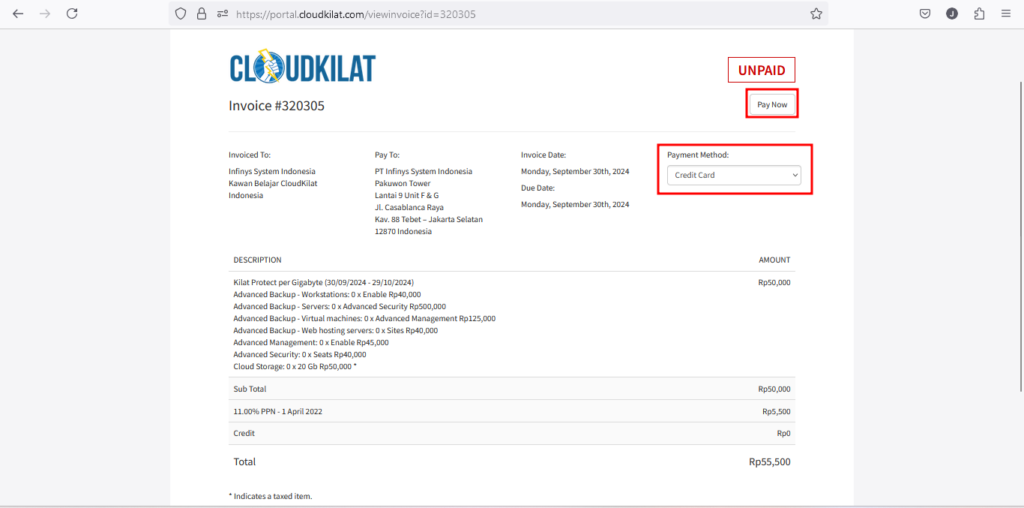Click the Rp55,500 total amount
The image size is (1024, 508).
(769, 462)
